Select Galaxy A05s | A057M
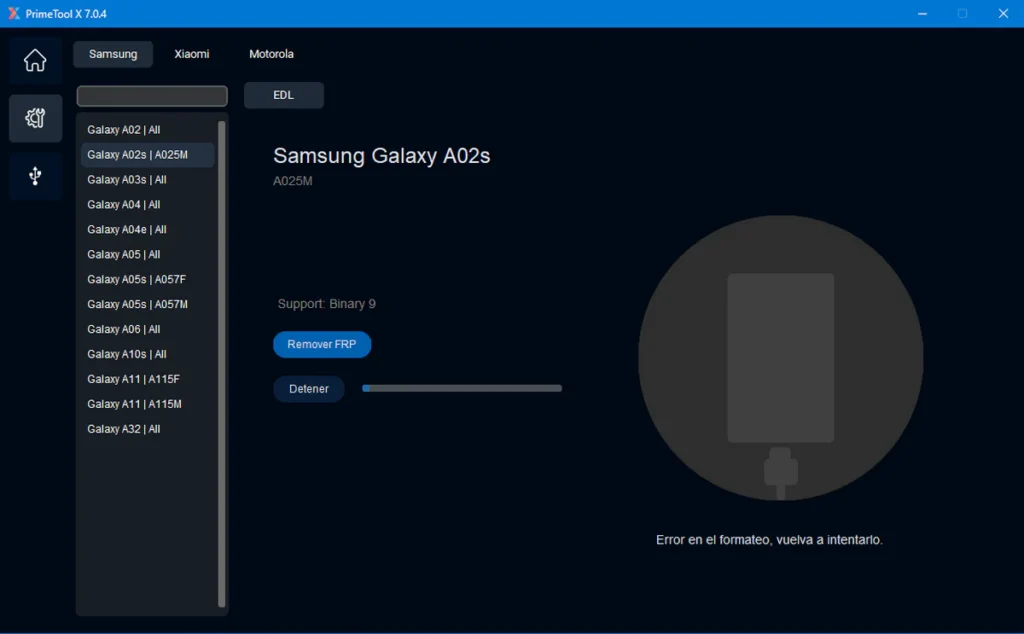Viewport: 1024px width, 634px height. click(x=148, y=304)
